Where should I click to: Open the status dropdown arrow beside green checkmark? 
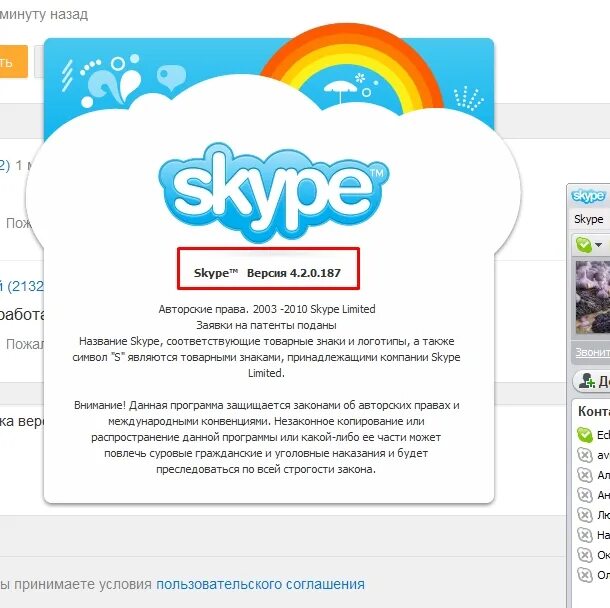point(599,245)
